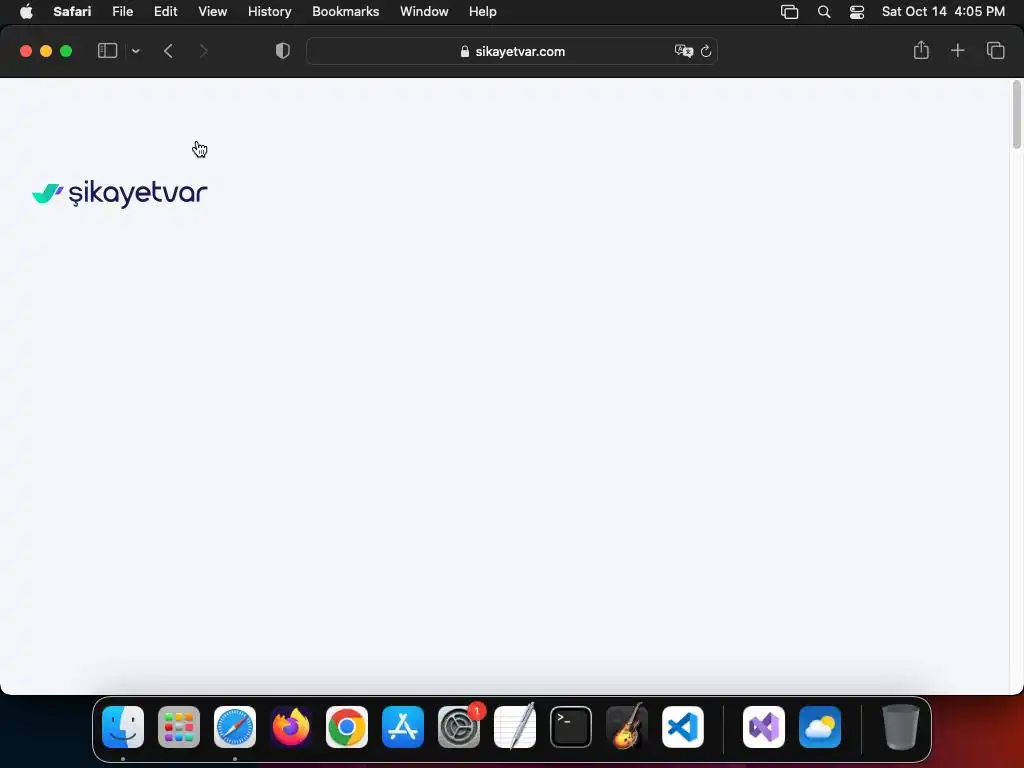Screen dimensions: 1024x768
Task: Open the Edit menu
Action: pos(165,11)
